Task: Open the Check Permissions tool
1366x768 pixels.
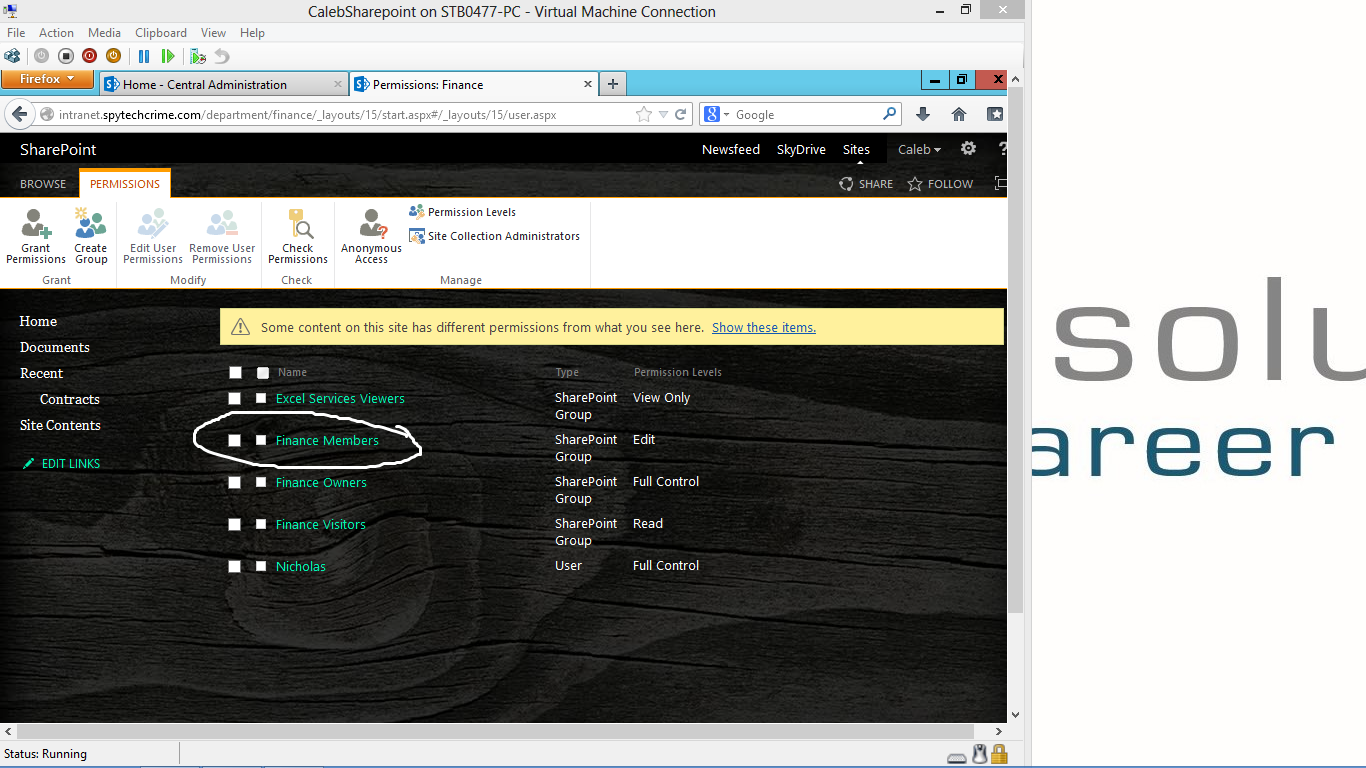Action: coord(297,236)
